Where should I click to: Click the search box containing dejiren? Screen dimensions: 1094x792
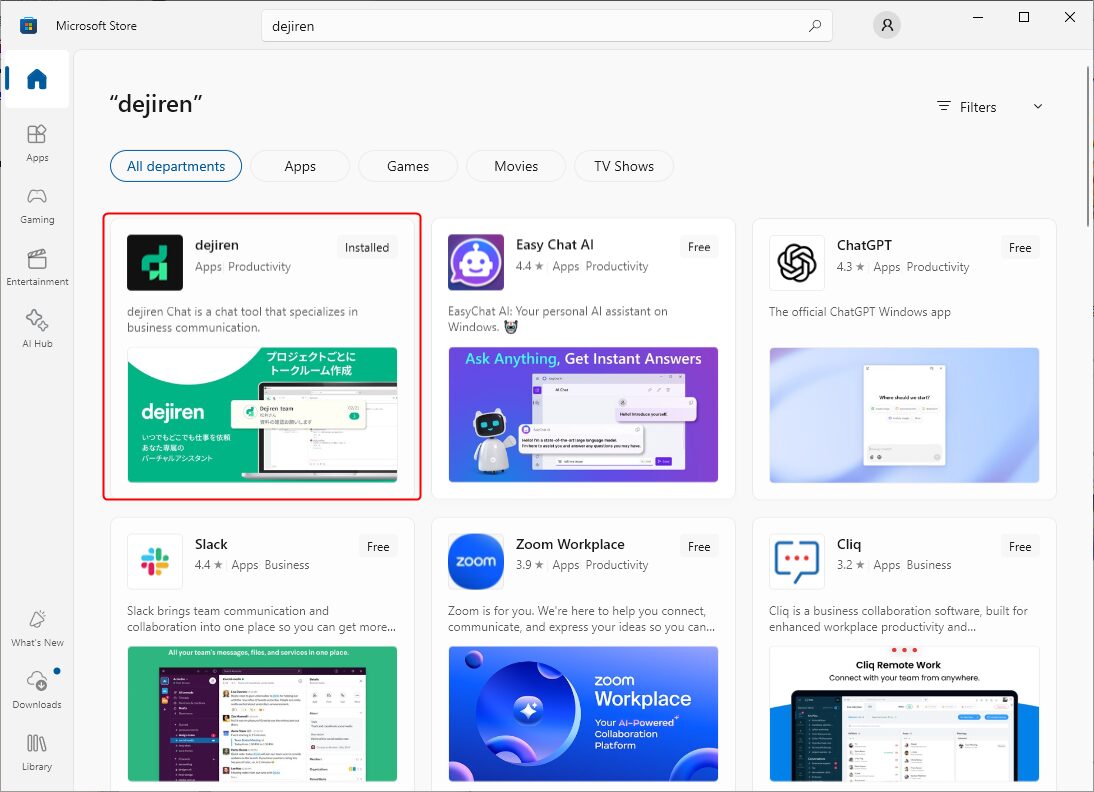(547, 26)
